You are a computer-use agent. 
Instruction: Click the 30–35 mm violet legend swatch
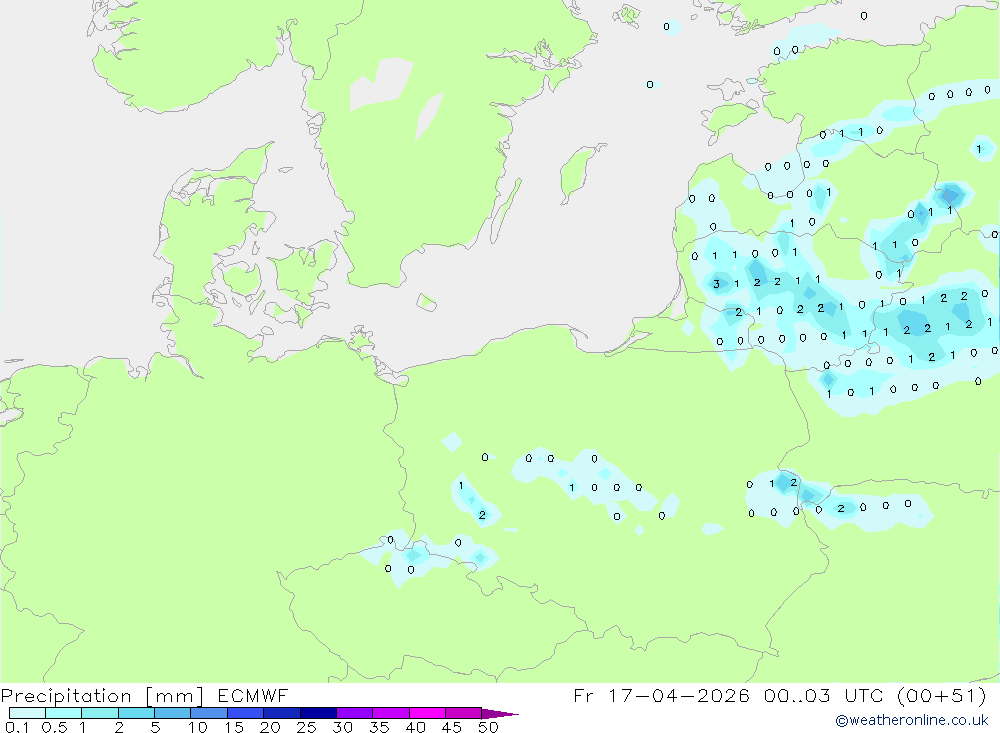[x=355, y=713]
